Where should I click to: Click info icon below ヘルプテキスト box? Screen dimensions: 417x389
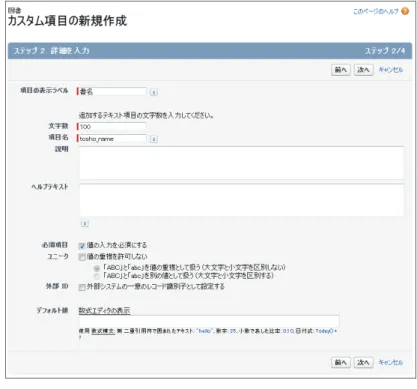(x=85, y=223)
